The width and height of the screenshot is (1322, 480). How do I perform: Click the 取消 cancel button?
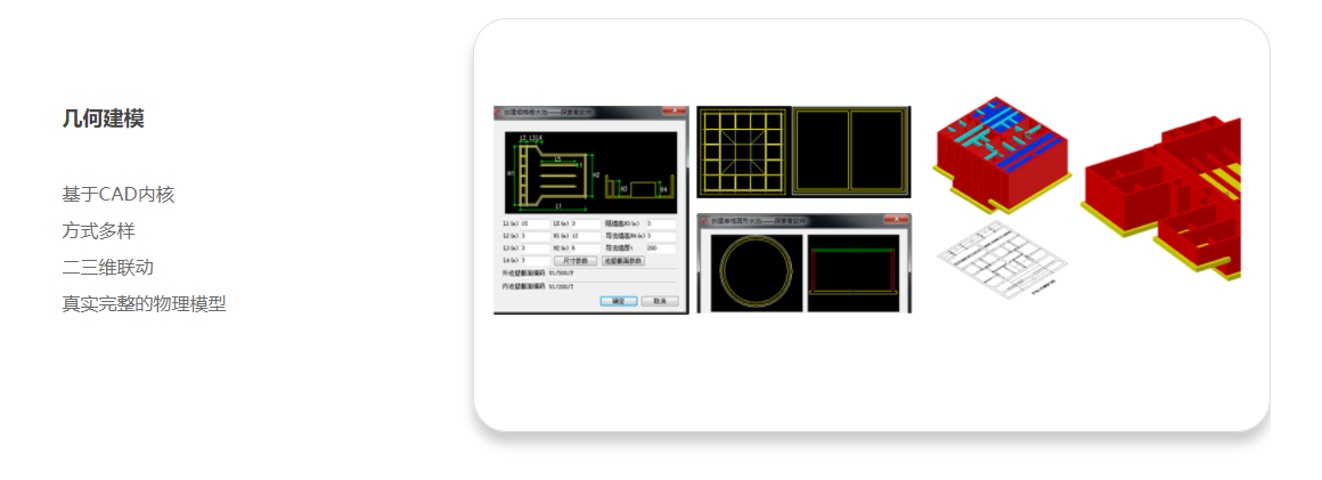660,301
